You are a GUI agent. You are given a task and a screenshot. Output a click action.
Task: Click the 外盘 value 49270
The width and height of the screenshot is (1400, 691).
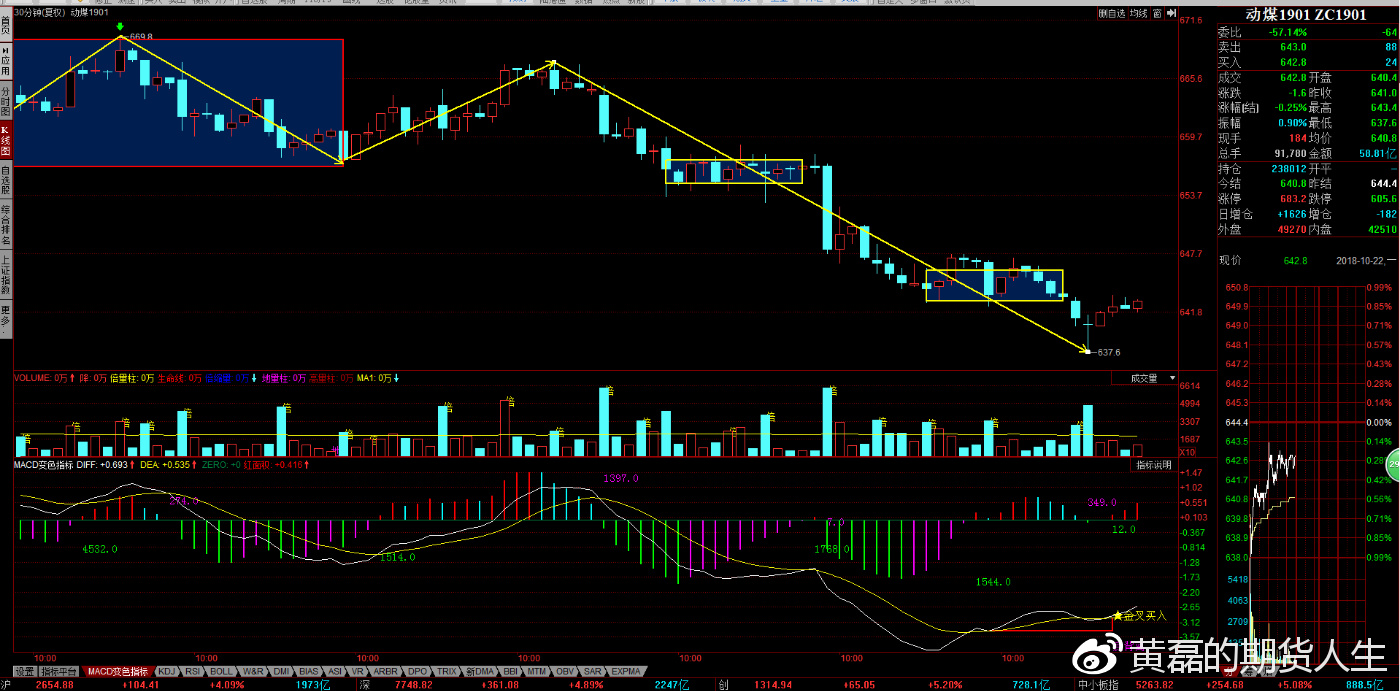pyautogui.click(x=1290, y=229)
